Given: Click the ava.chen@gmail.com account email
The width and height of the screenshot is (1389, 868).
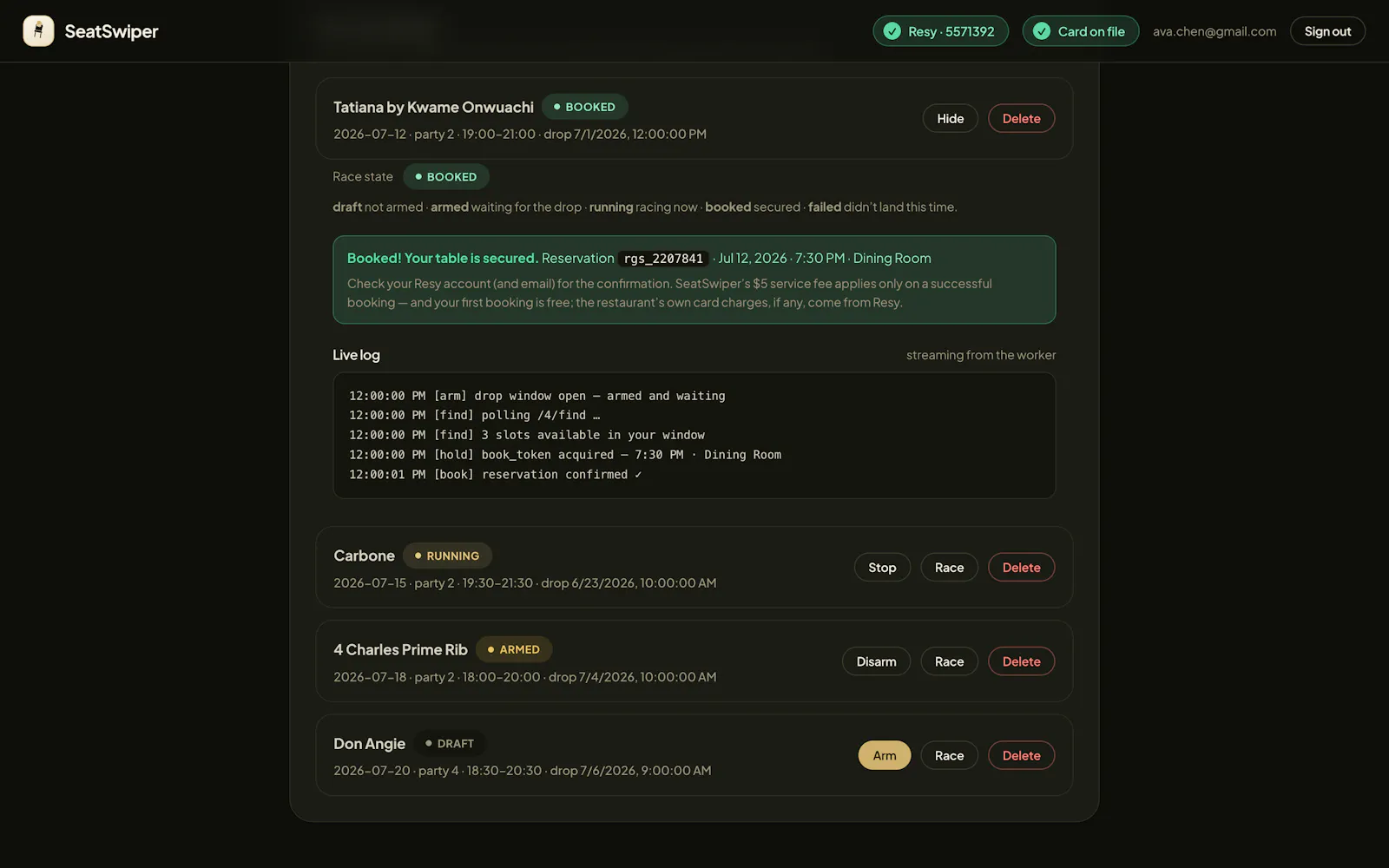Looking at the screenshot, I should (1215, 31).
